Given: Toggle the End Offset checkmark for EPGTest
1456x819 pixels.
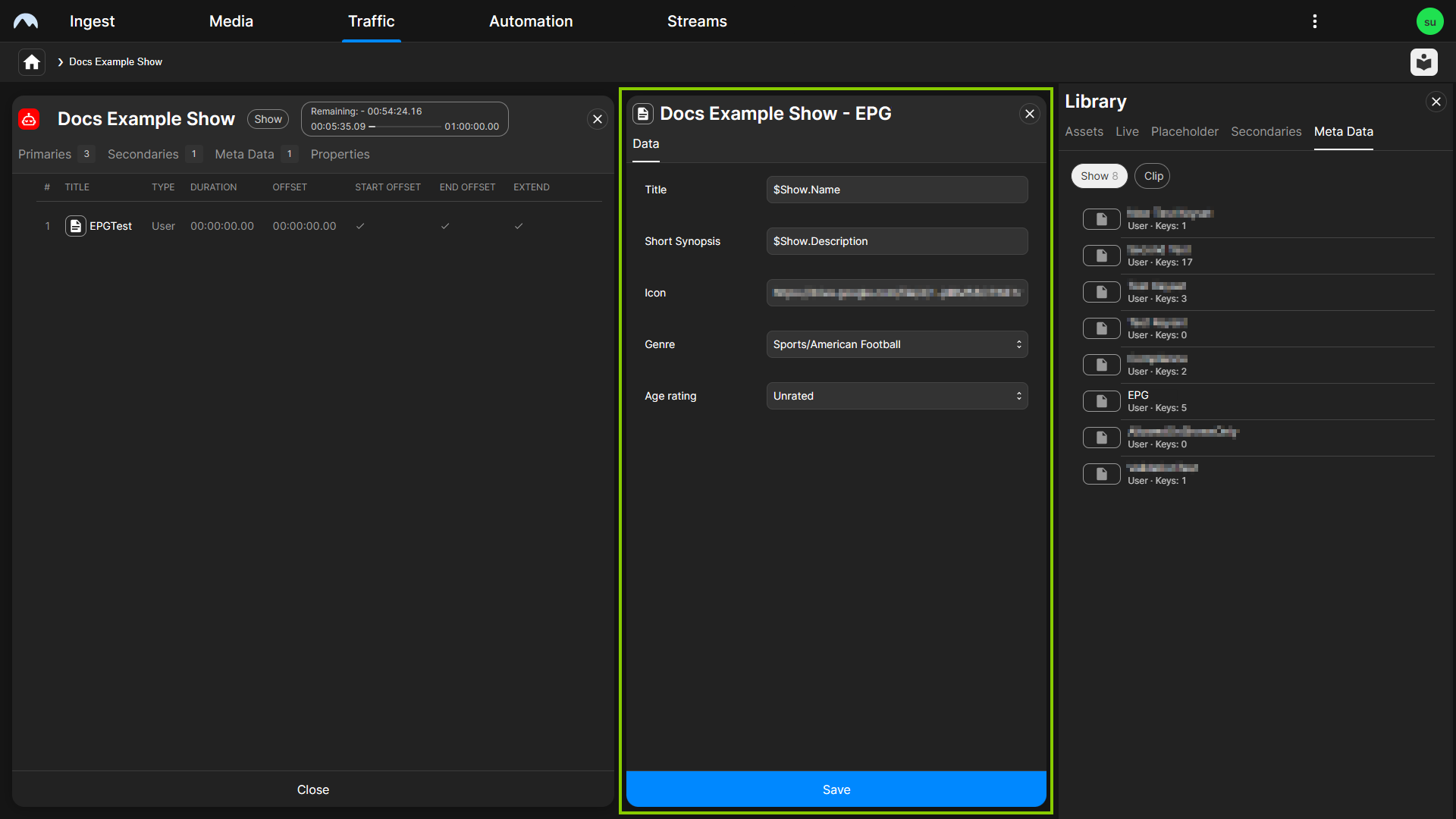Looking at the screenshot, I should [446, 225].
